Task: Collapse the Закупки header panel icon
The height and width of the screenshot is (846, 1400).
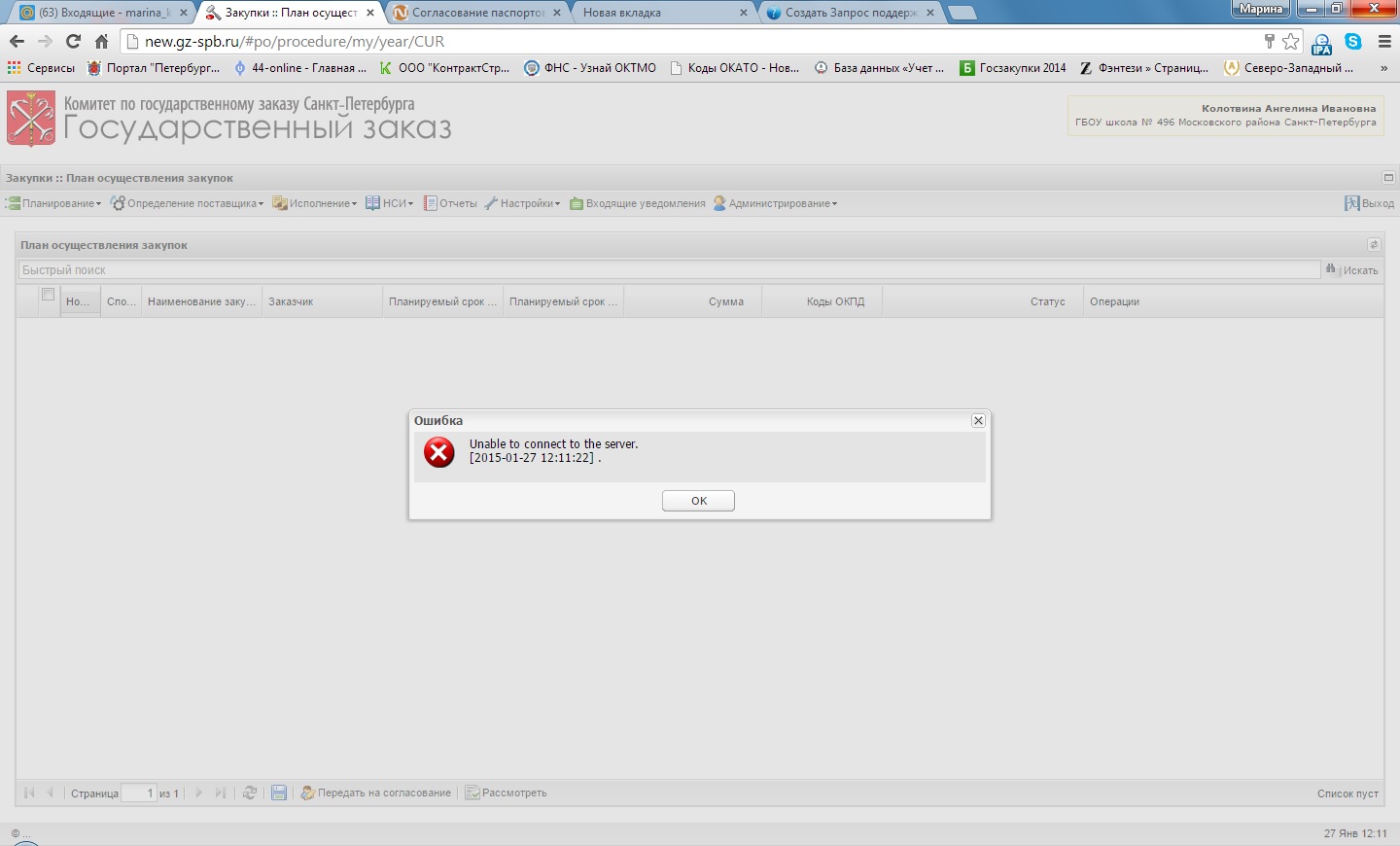Action: click(x=1388, y=178)
